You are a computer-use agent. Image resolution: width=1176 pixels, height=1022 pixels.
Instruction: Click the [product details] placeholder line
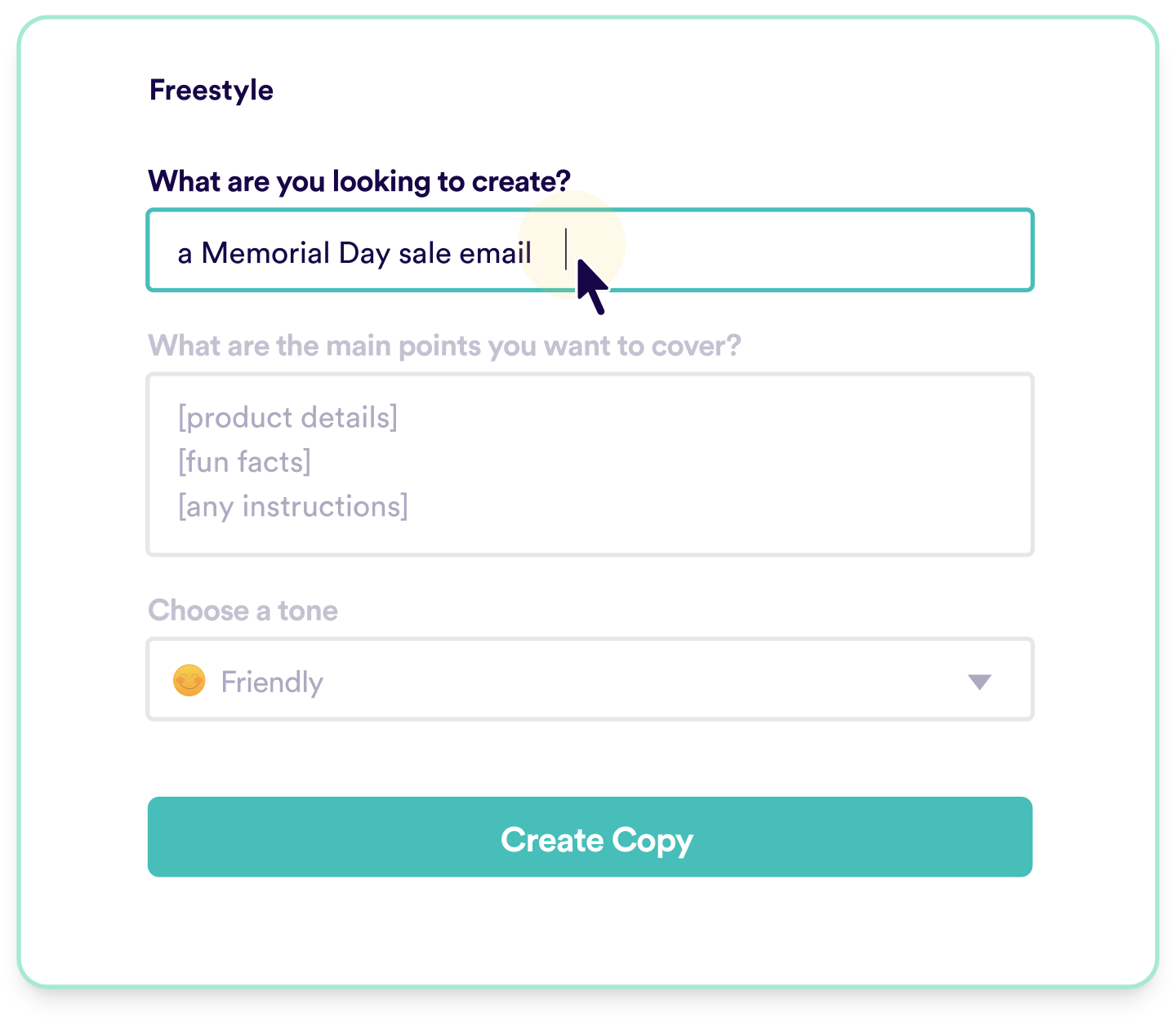(288, 417)
